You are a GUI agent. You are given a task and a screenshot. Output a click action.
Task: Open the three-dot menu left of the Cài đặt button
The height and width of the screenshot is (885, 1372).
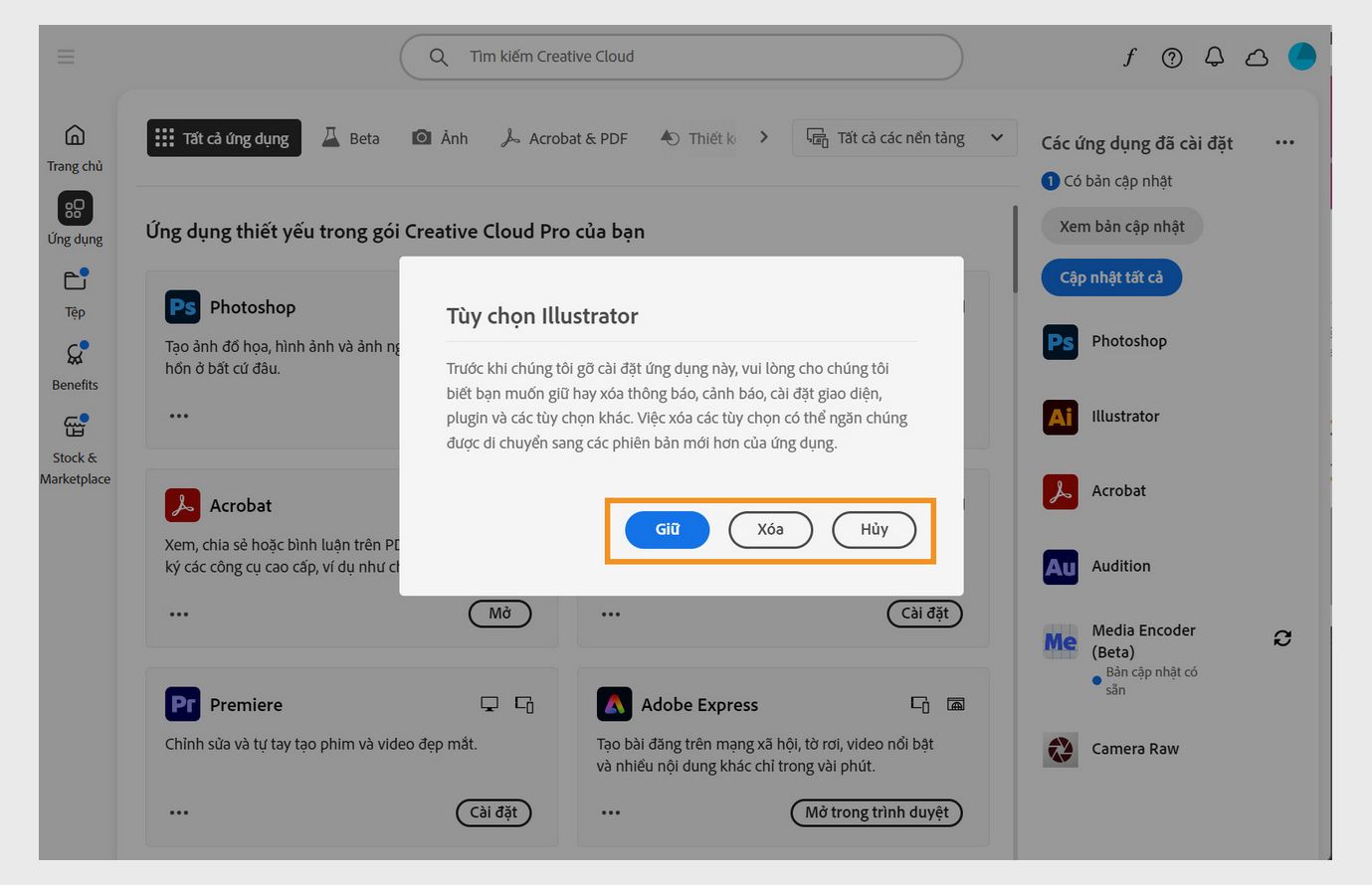coord(611,615)
